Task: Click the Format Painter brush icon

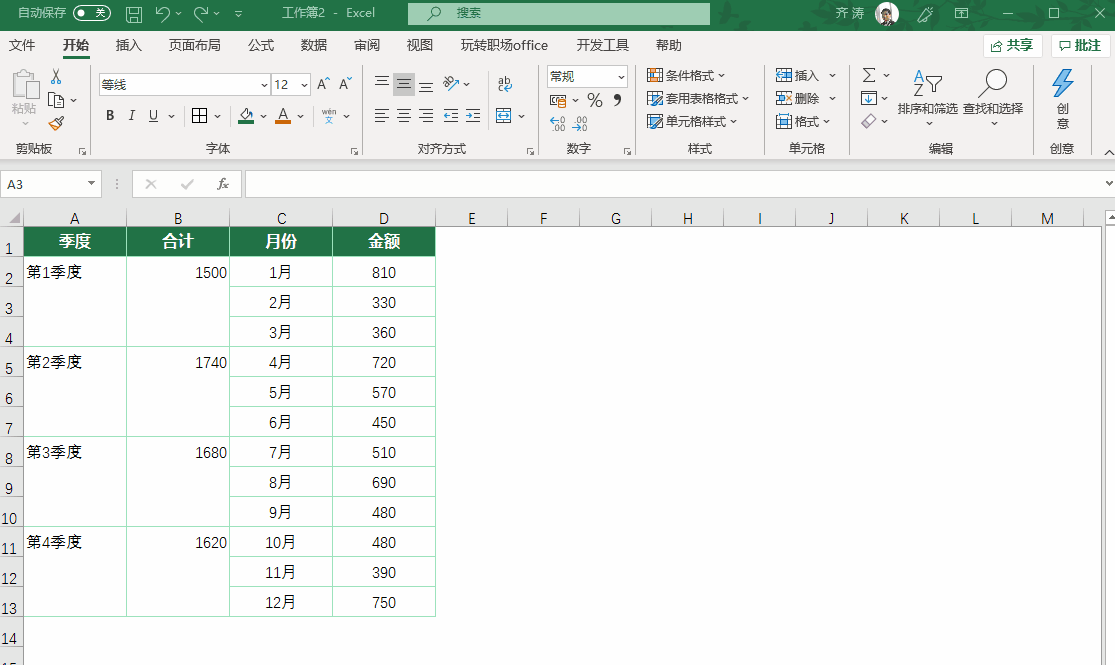Action: pyautogui.click(x=56, y=123)
